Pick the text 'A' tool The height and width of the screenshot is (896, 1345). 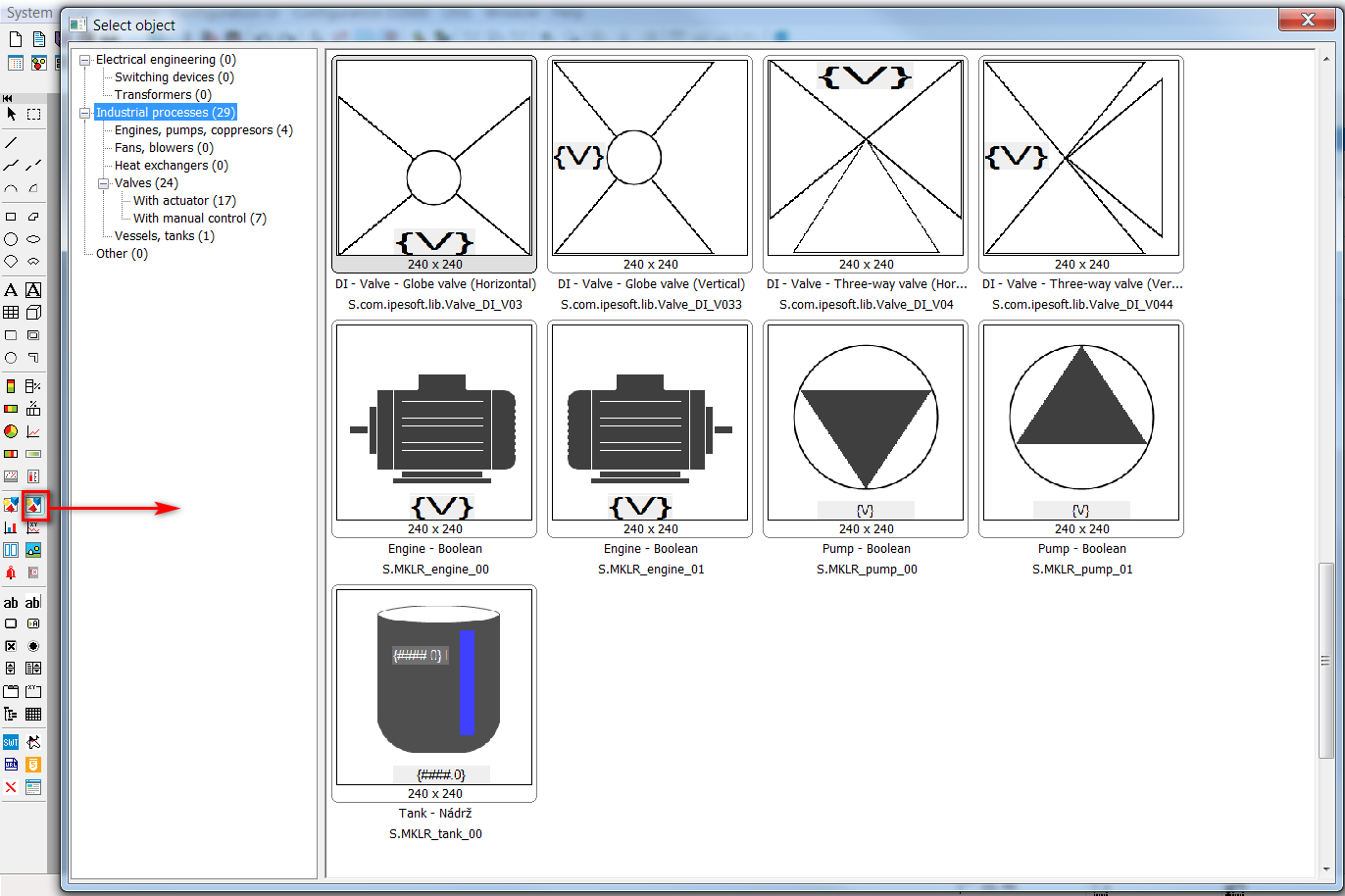[x=11, y=290]
